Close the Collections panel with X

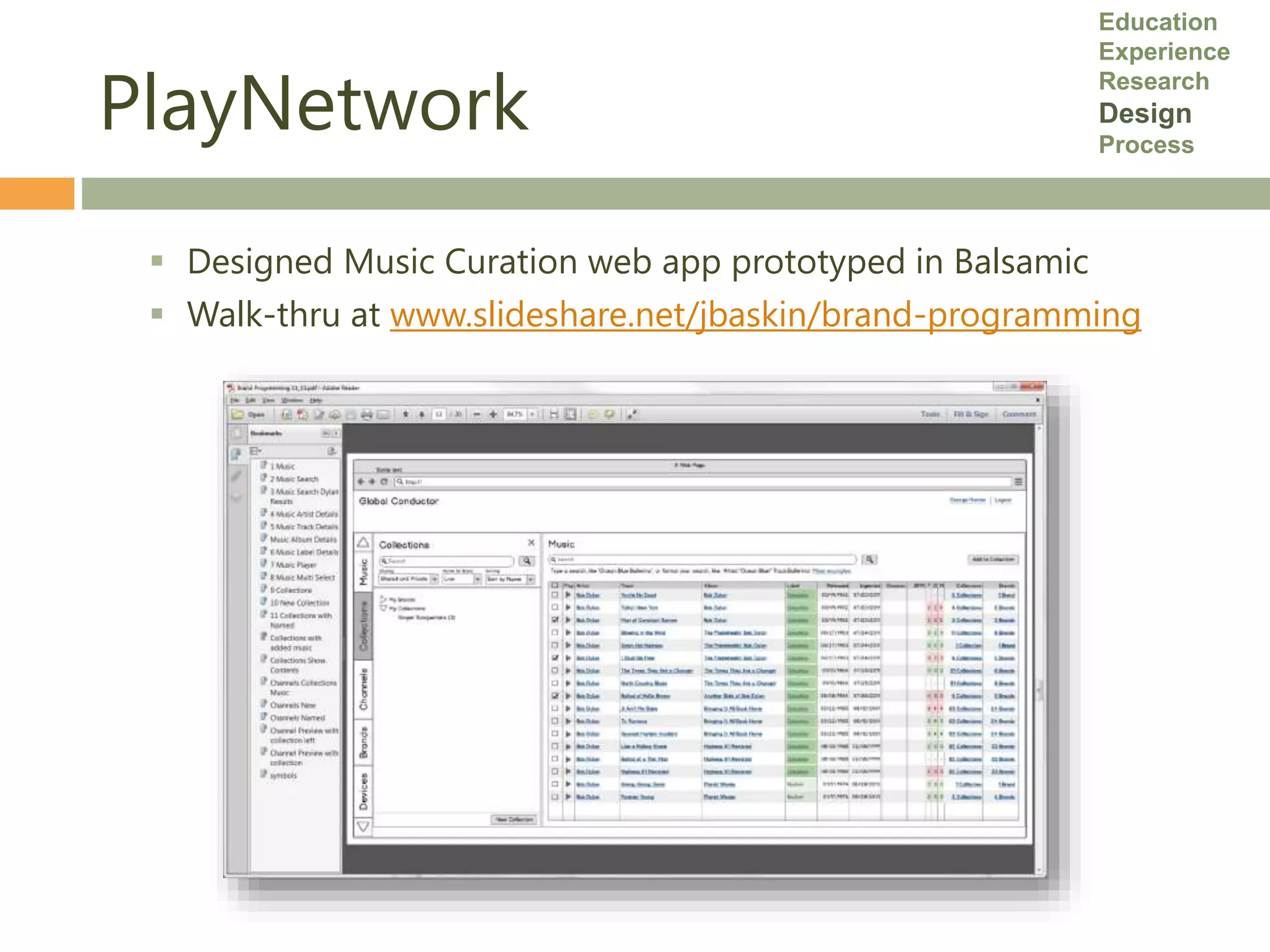click(531, 542)
